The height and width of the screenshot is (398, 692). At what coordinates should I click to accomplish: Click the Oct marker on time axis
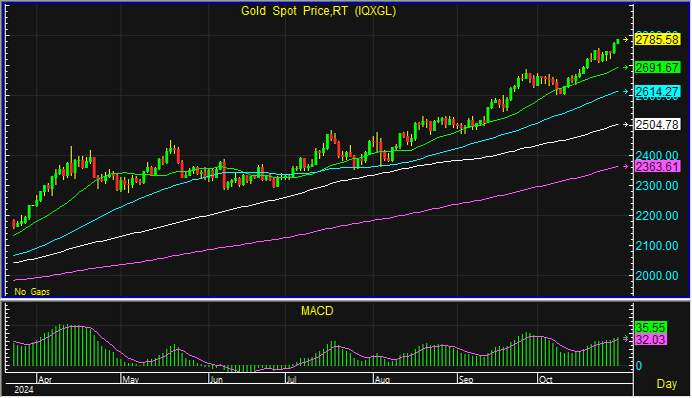[546, 379]
